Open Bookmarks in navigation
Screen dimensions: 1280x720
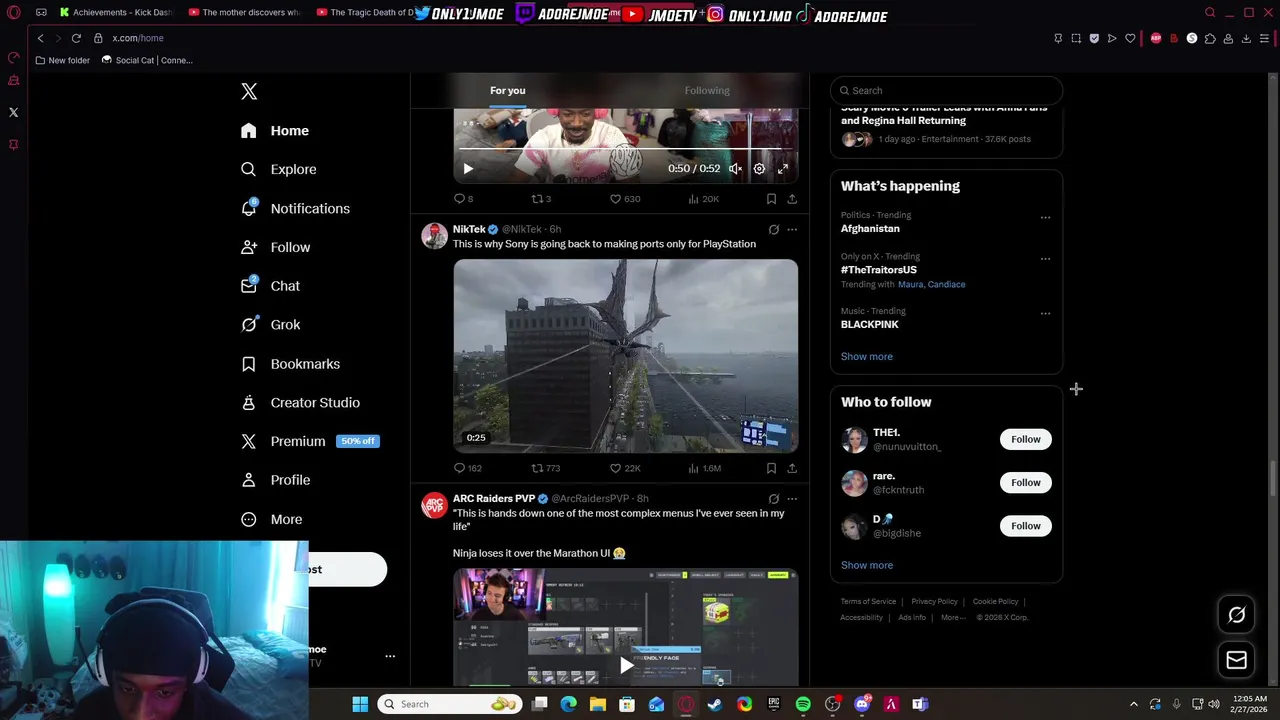point(290,364)
